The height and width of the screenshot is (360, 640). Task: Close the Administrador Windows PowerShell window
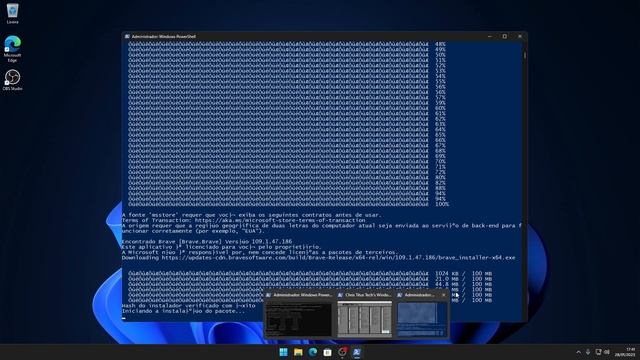(520, 36)
